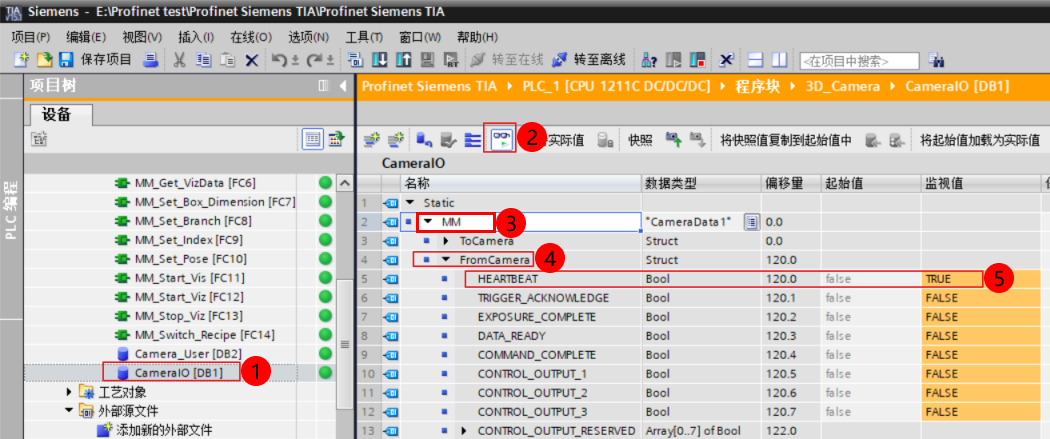Click the binoculars icon beside search field
The width and height of the screenshot is (1050, 439).
[x=936, y=60]
